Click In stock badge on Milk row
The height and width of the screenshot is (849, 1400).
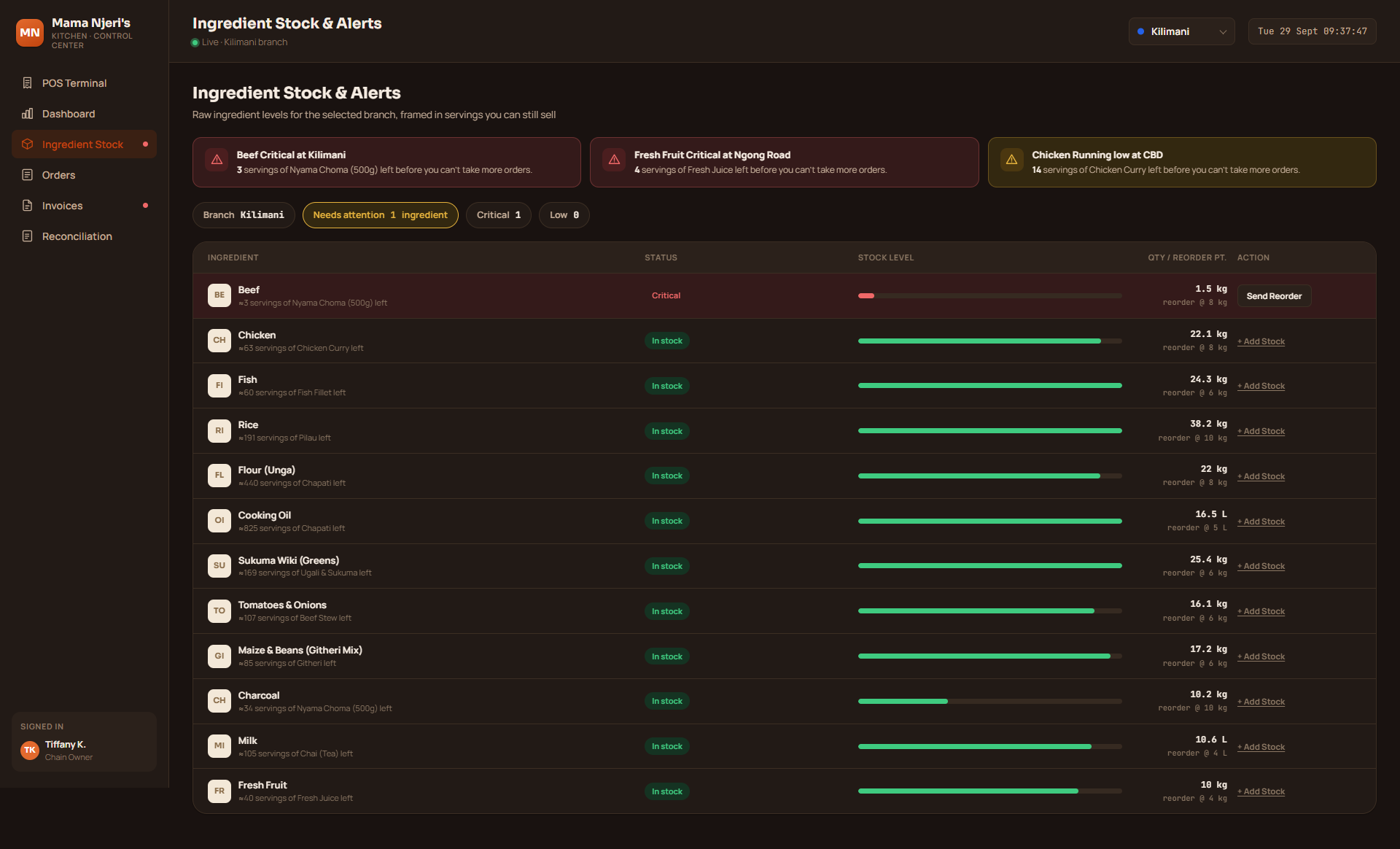click(x=666, y=746)
